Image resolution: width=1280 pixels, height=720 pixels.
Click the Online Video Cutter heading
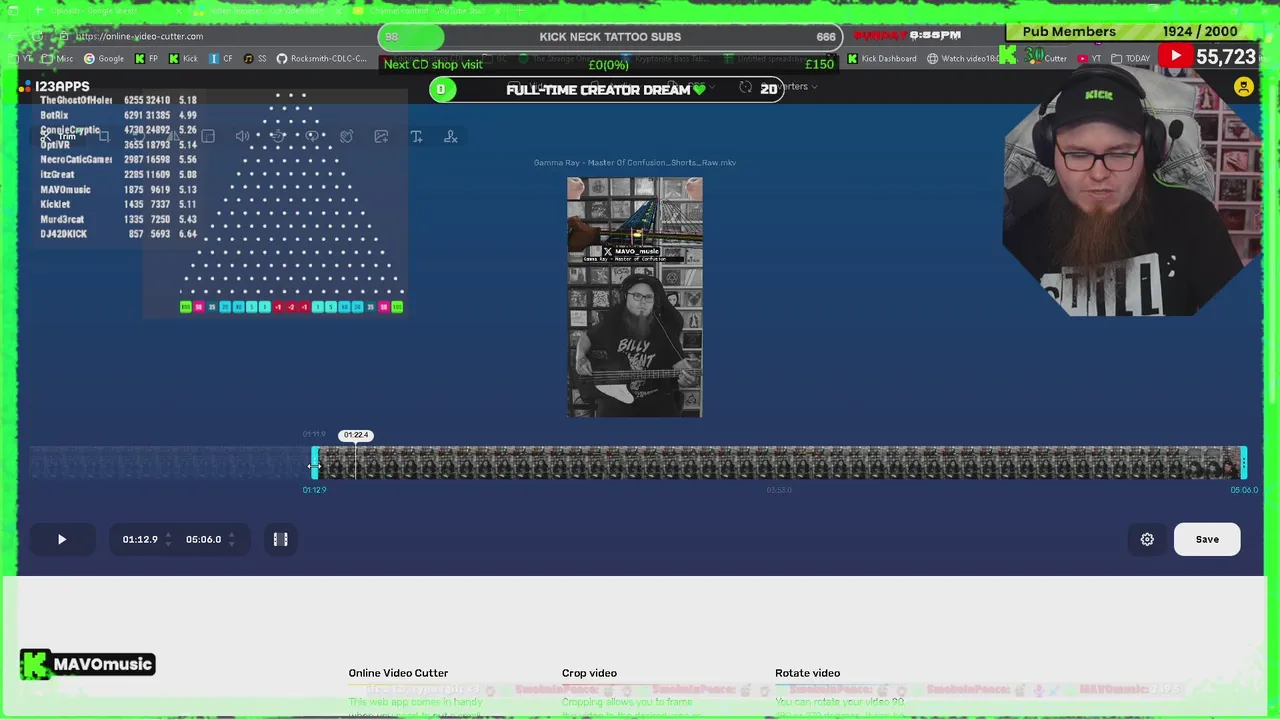398,673
